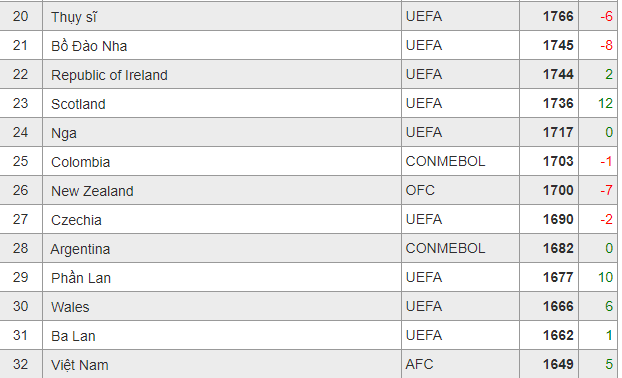
Task: Select the Czechia row name
Action: click(76, 220)
